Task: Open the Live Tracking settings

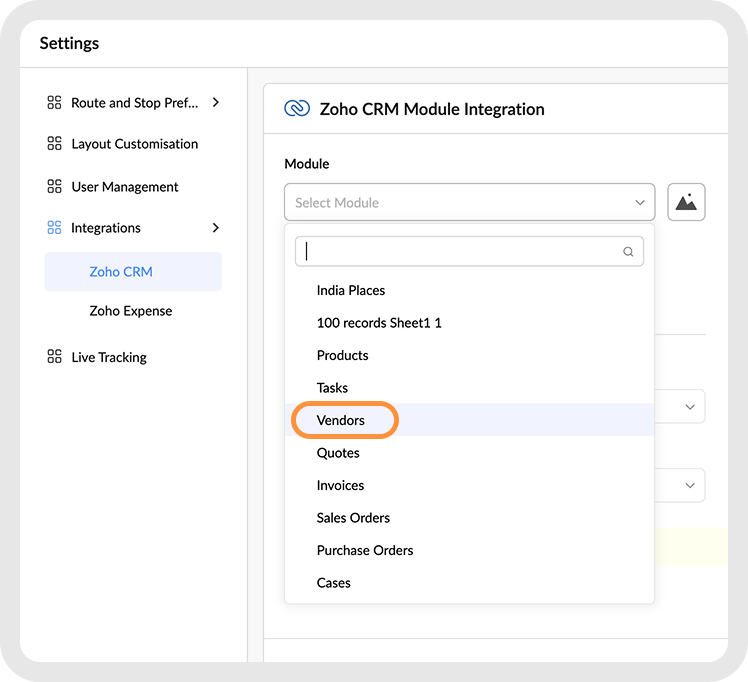Action: tap(109, 357)
